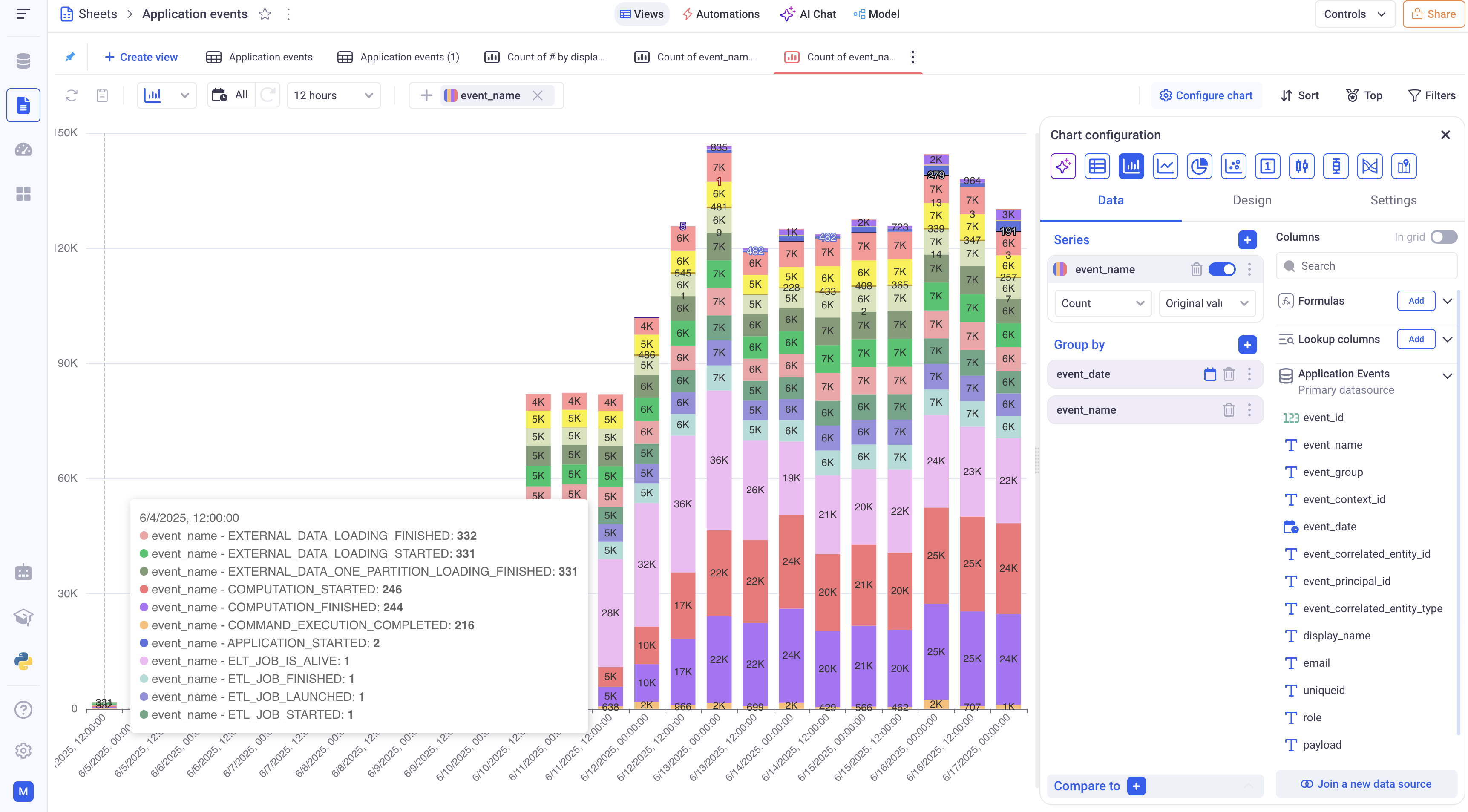The width and height of the screenshot is (1468, 812).
Task: Enable the In grid columns toggle
Action: click(x=1443, y=237)
